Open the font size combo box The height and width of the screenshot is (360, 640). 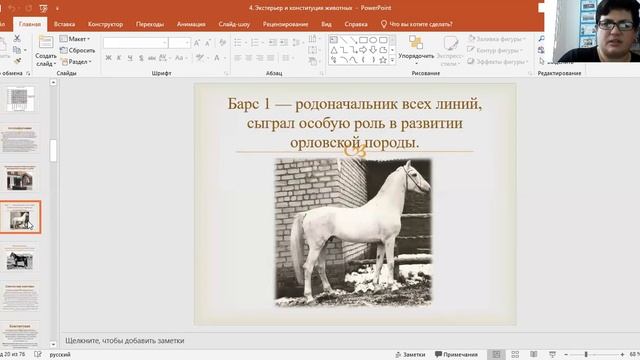[180, 43]
